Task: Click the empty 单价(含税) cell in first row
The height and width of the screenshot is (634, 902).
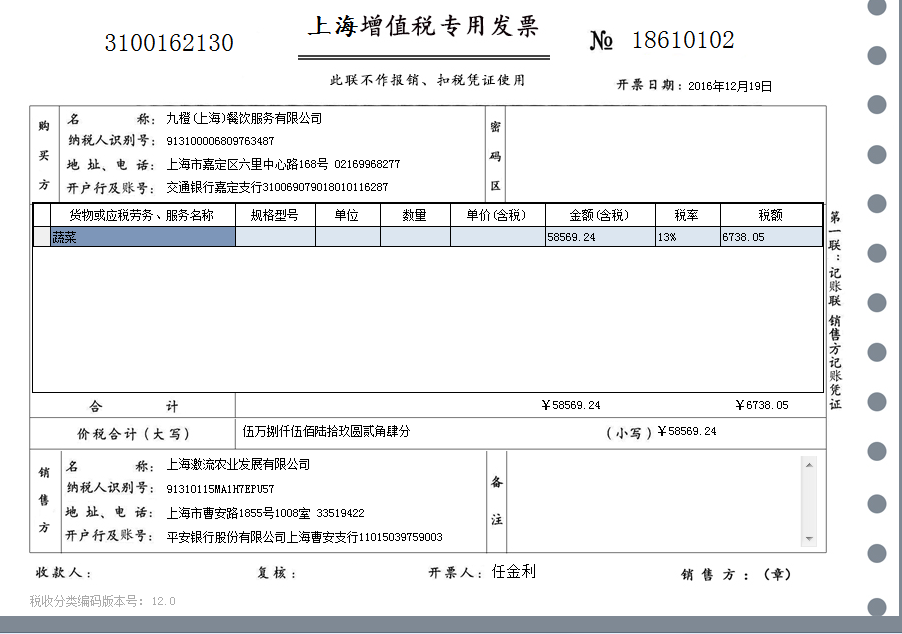Action: [x=496, y=237]
